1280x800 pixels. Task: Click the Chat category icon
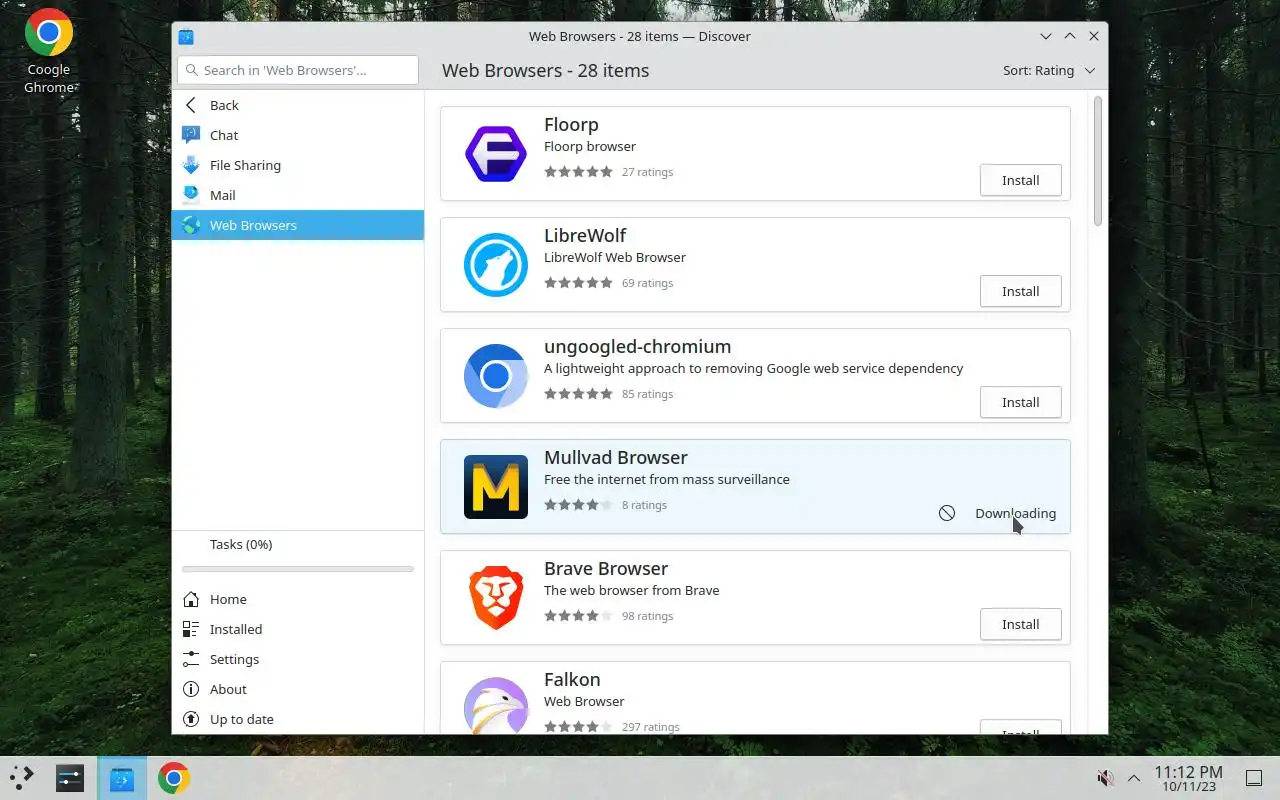tap(191, 135)
